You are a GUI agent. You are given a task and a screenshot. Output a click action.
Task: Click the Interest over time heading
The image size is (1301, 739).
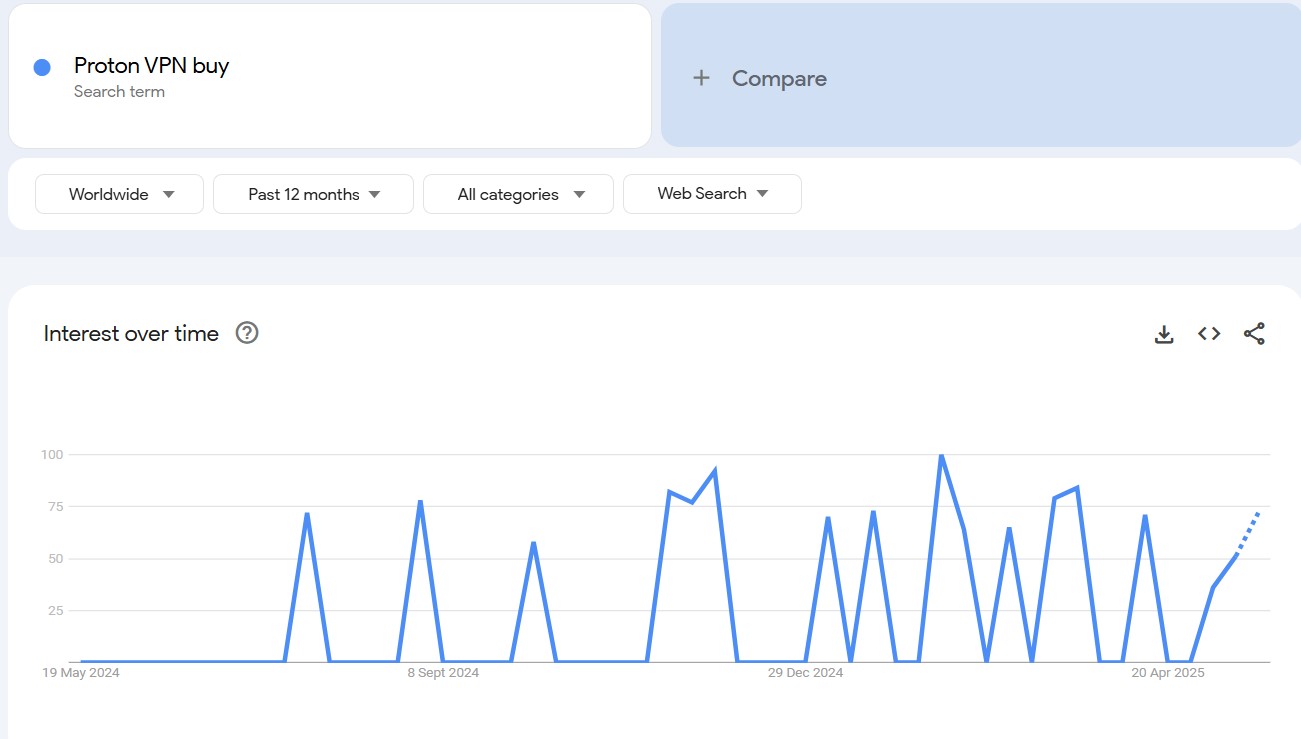(131, 334)
